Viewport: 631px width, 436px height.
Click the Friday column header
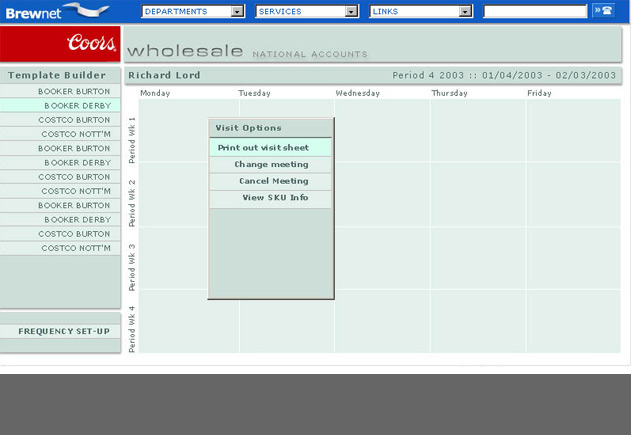click(539, 93)
